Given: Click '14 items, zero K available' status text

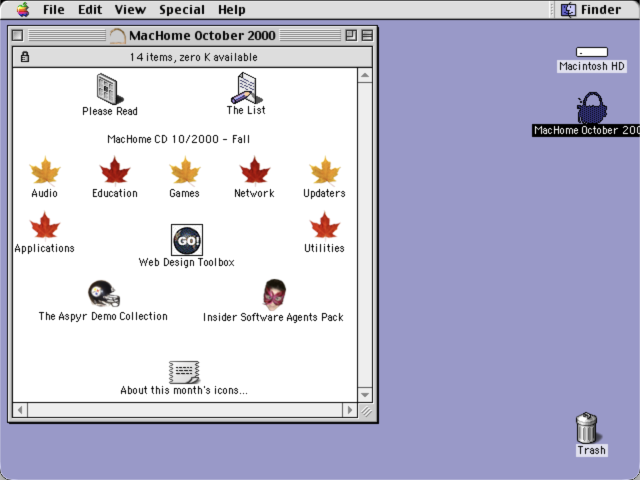Looking at the screenshot, I should coord(193,57).
